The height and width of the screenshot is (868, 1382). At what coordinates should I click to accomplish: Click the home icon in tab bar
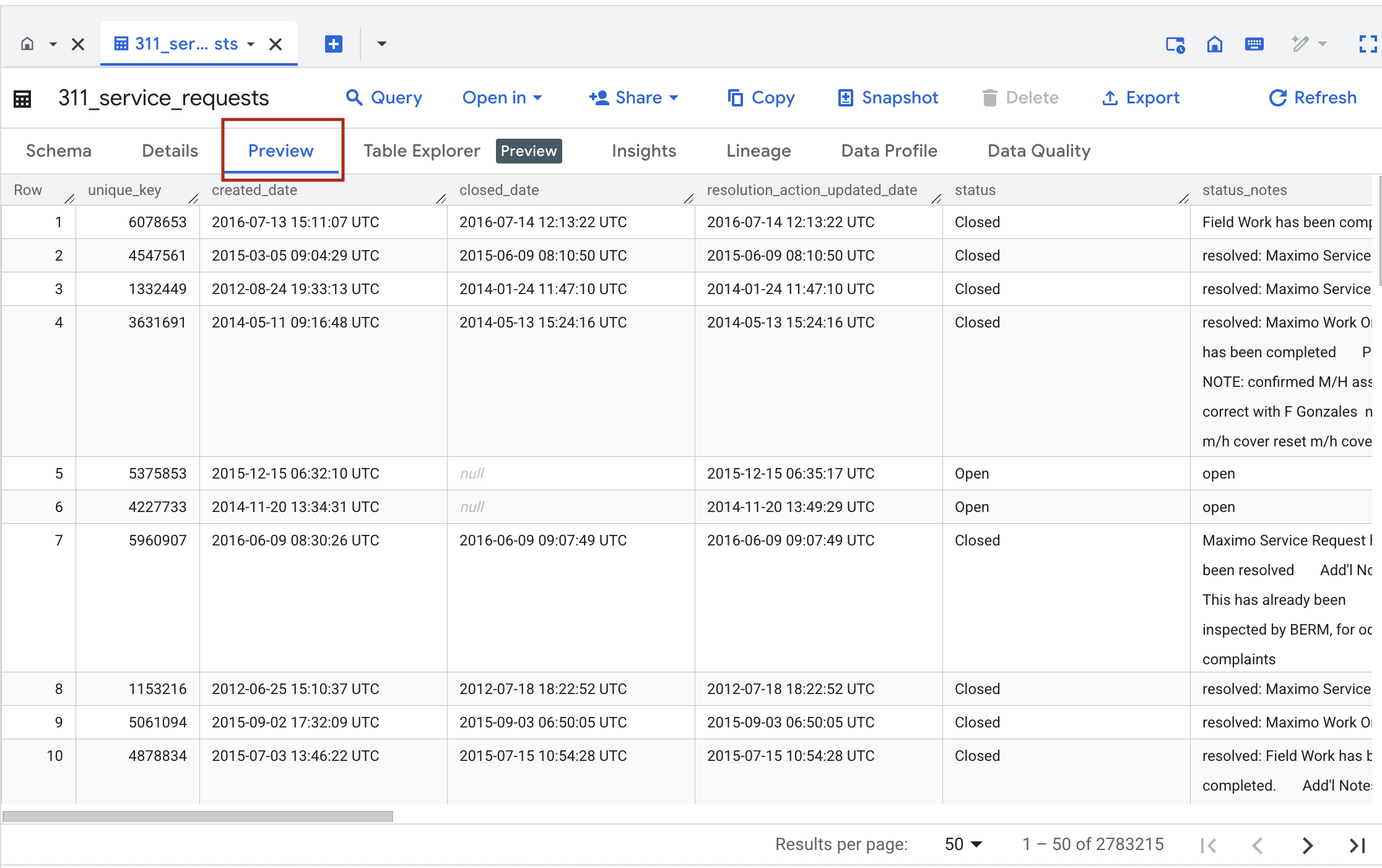(x=27, y=44)
